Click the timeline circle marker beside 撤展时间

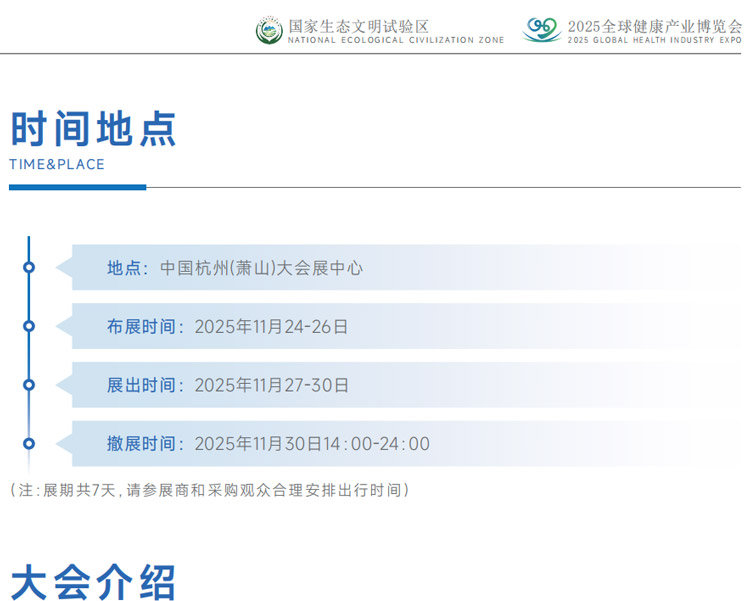pyautogui.click(x=29, y=444)
